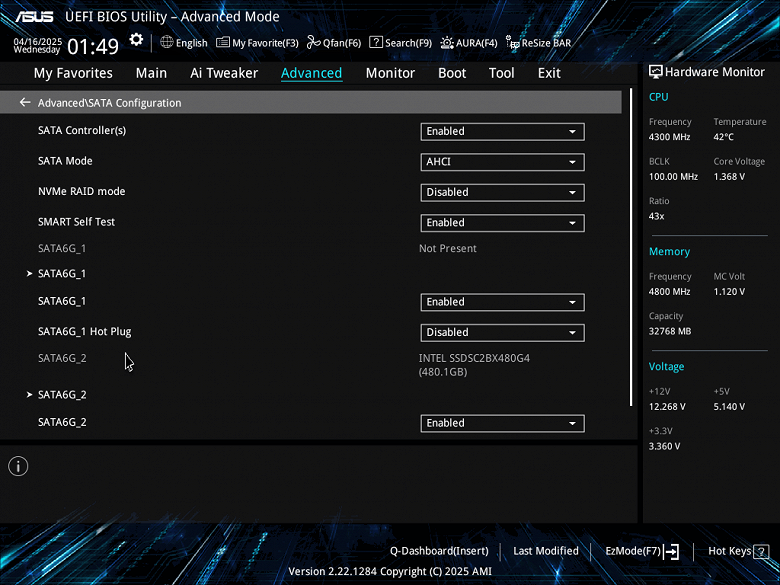Open My Favorite(F3) list icon
This screenshot has width=780, height=585.
click(x=223, y=42)
